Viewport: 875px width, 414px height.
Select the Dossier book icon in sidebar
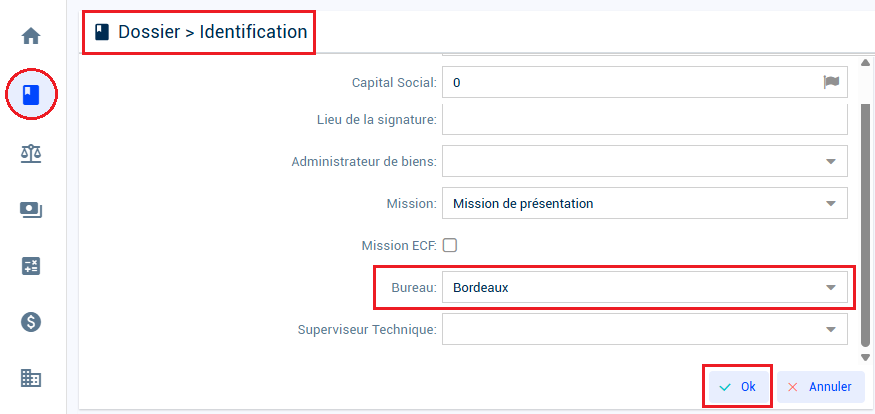[x=31, y=94]
